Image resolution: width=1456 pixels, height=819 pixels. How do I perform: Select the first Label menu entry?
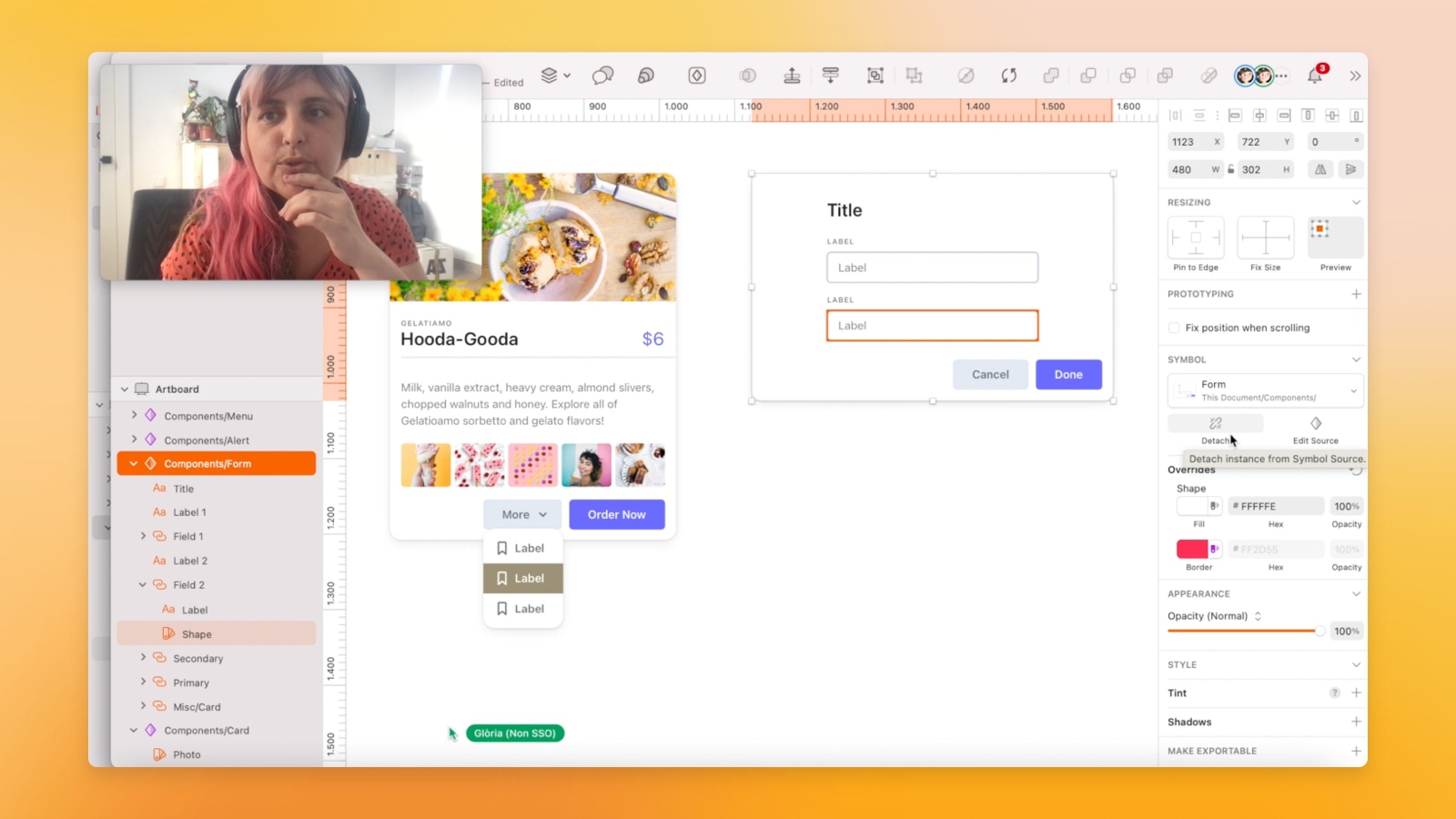tap(522, 548)
